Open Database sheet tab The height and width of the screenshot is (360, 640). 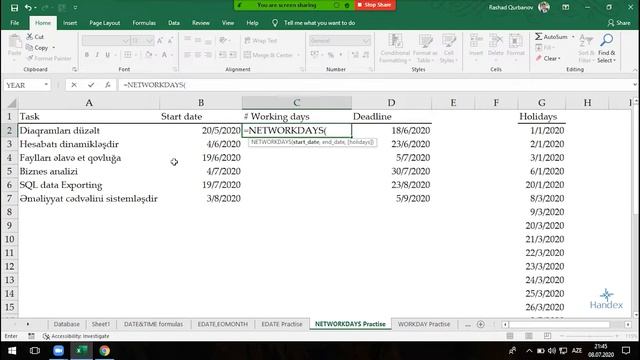(67, 324)
